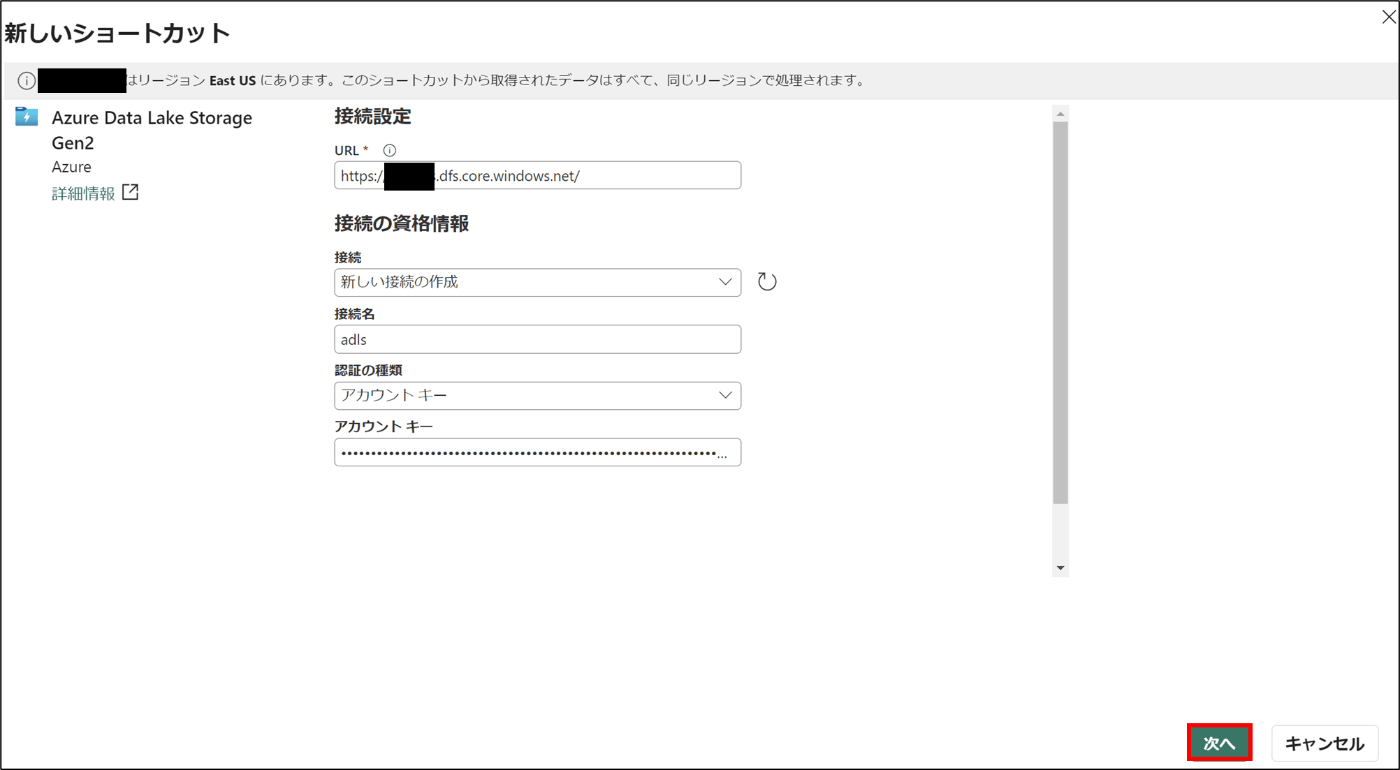This screenshot has width=1400, height=770.
Task: Click the アカウント キー password field
Action: pyautogui.click(x=538, y=452)
